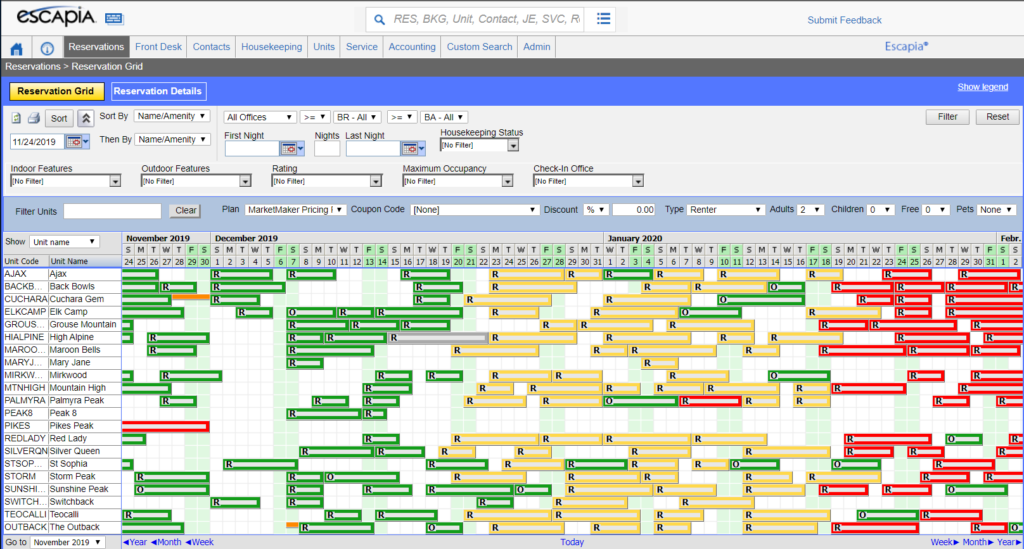Click the Nights input field
The height and width of the screenshot is (549, 1024).
point(327,149)
